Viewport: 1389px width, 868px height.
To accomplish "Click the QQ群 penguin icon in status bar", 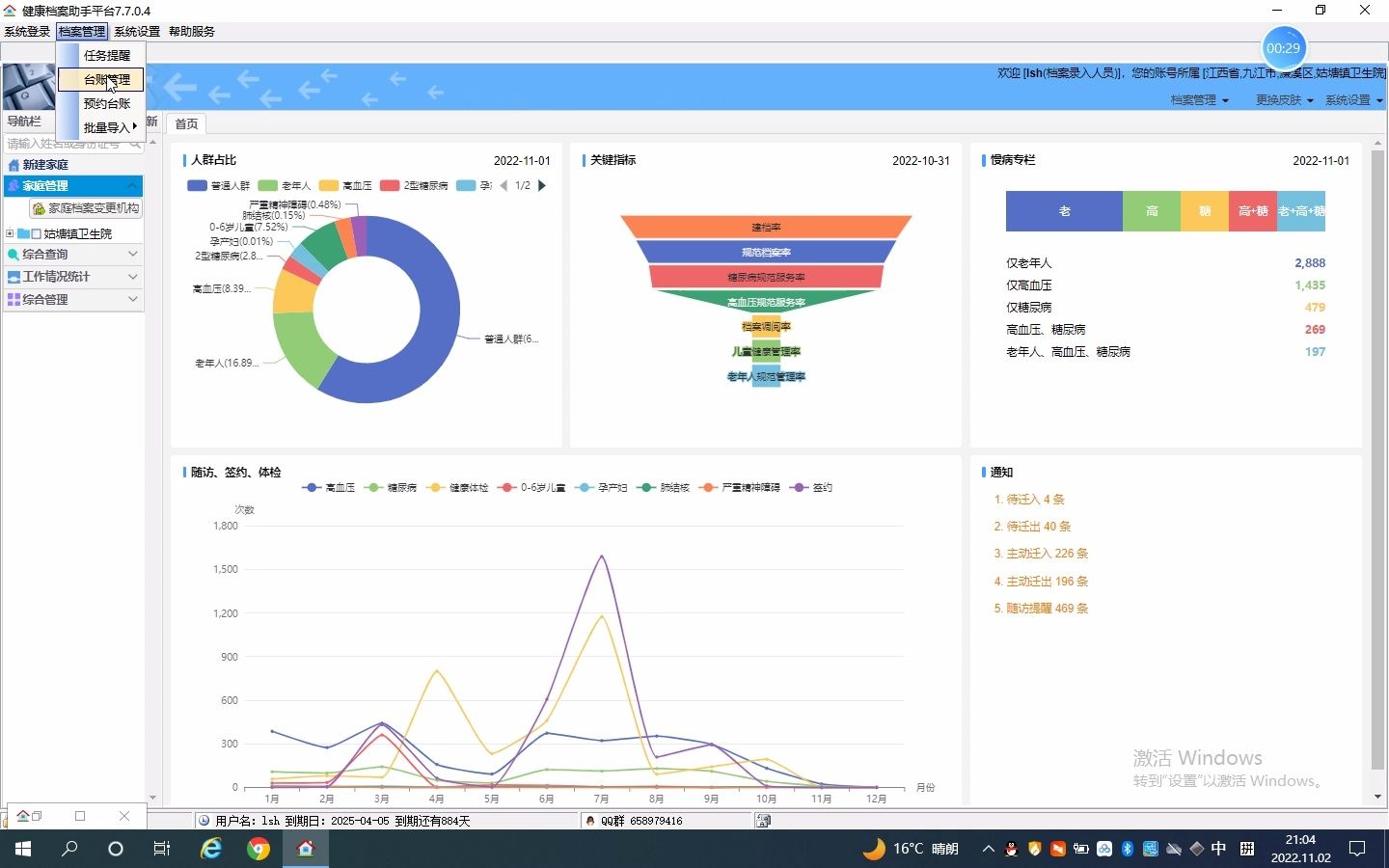I will pos(590,821).
